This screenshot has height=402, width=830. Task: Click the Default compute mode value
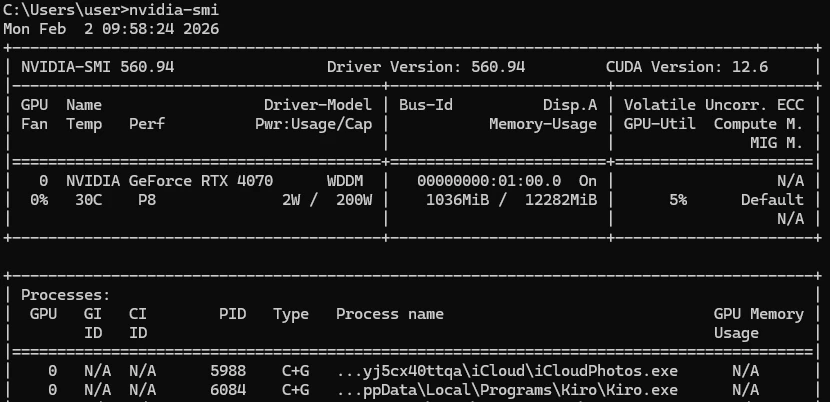tap(772, 200)
